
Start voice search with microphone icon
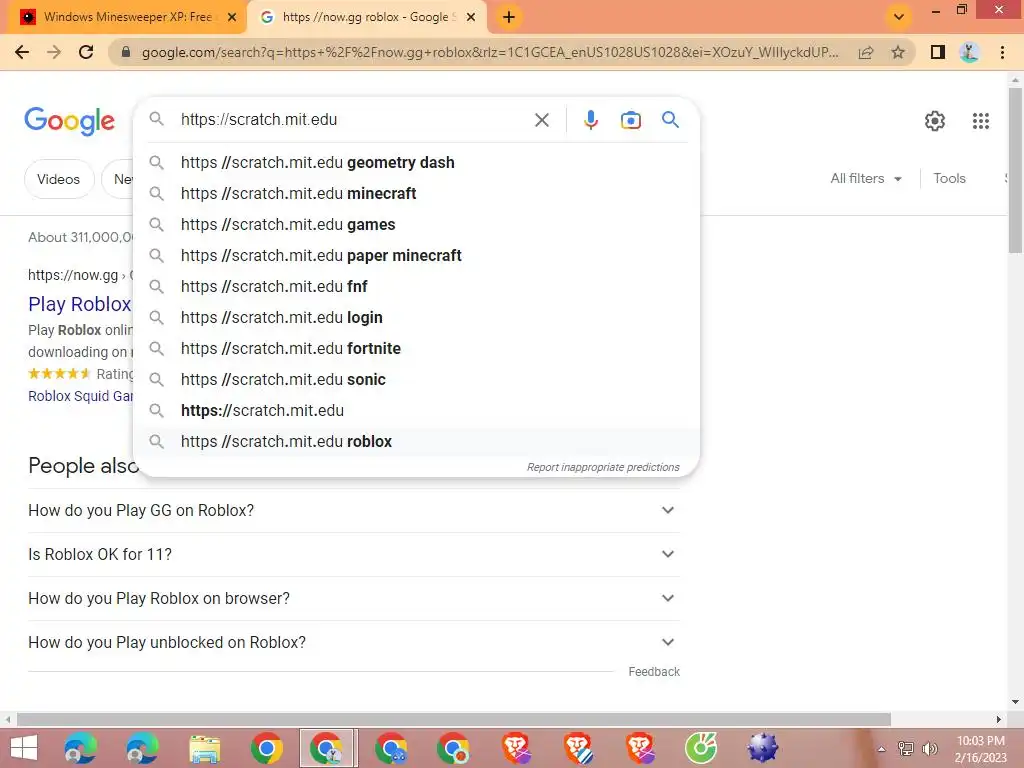click(x=590, y=120)
